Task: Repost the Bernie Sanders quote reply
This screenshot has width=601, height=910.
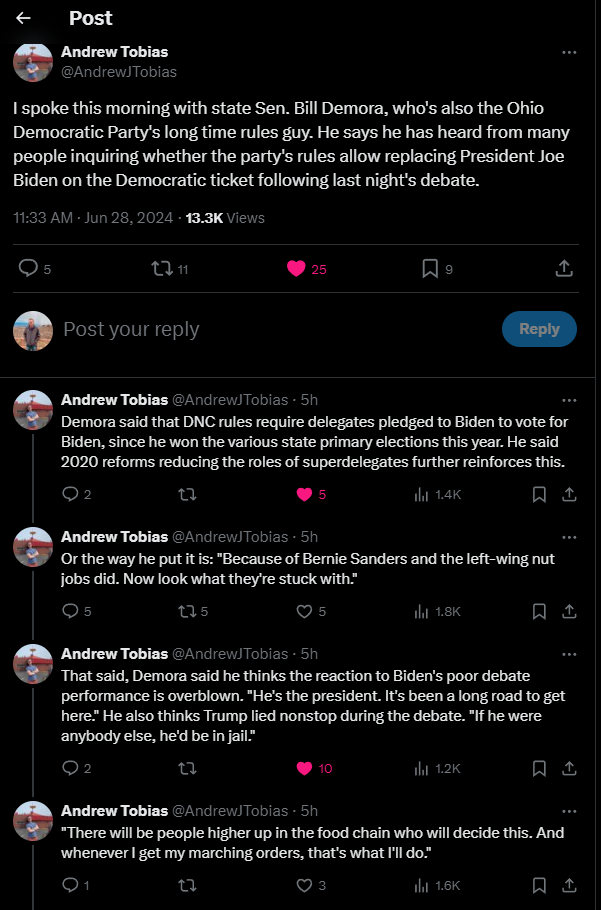Action: tap(193, 611)
